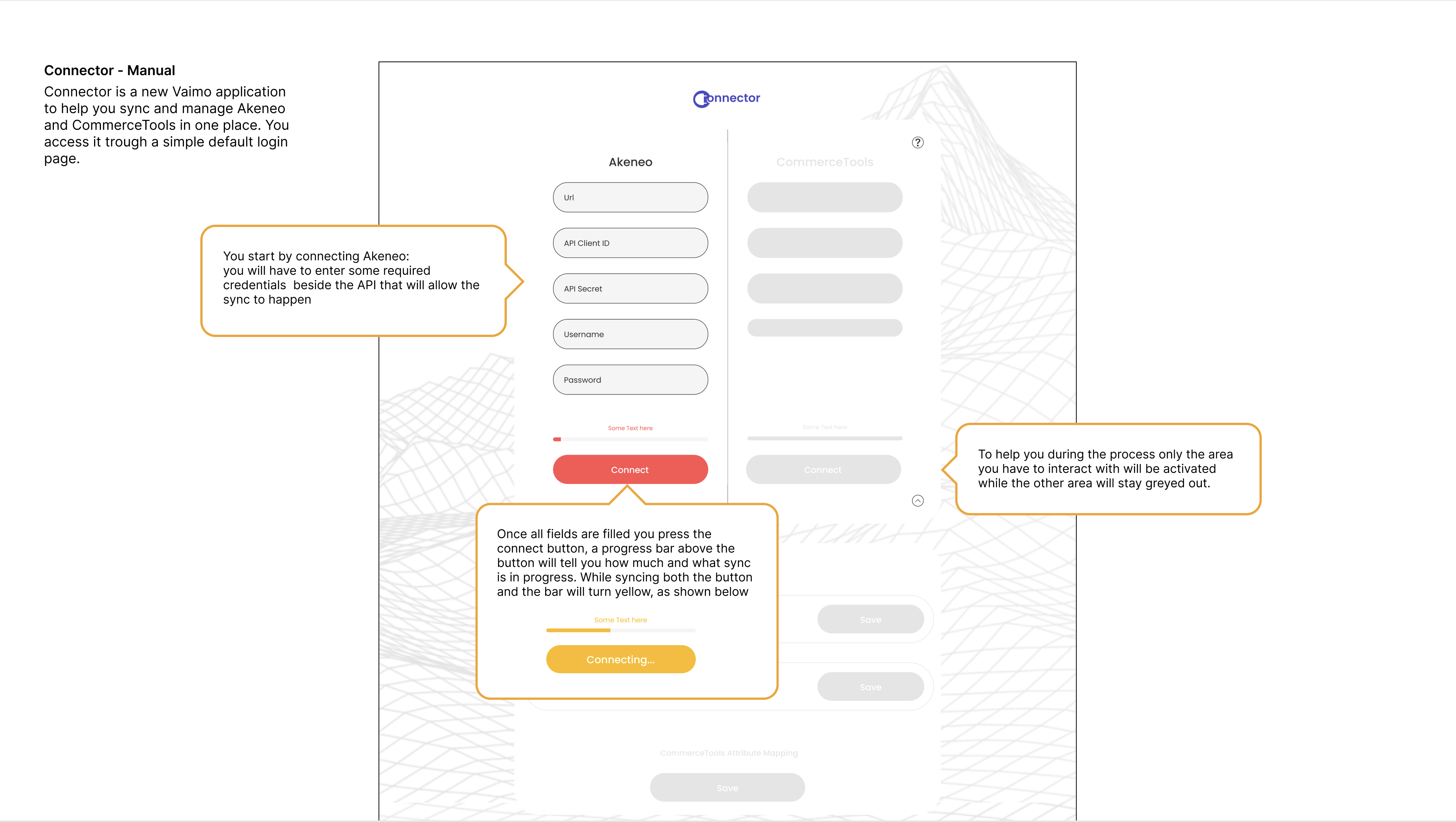The image size is (1456, 822).
Task: Click the yellow sync progress bar
Action: click(621, 630)
